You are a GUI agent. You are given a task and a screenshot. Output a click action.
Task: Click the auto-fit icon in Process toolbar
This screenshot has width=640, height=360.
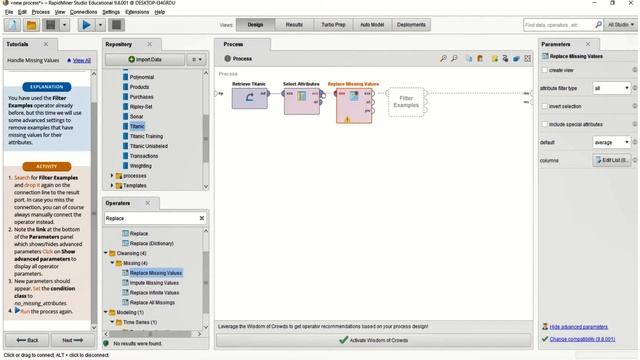click(x=527, y=59)
